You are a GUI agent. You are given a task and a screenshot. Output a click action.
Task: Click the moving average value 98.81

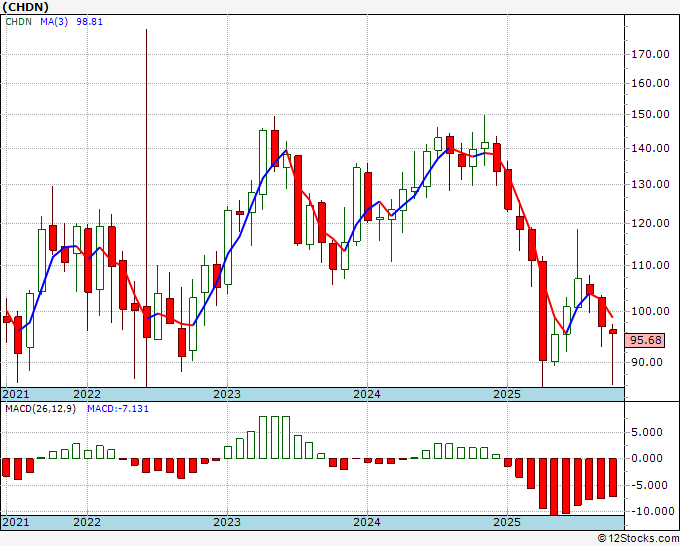pyautogui.click(x=89, y=21)
